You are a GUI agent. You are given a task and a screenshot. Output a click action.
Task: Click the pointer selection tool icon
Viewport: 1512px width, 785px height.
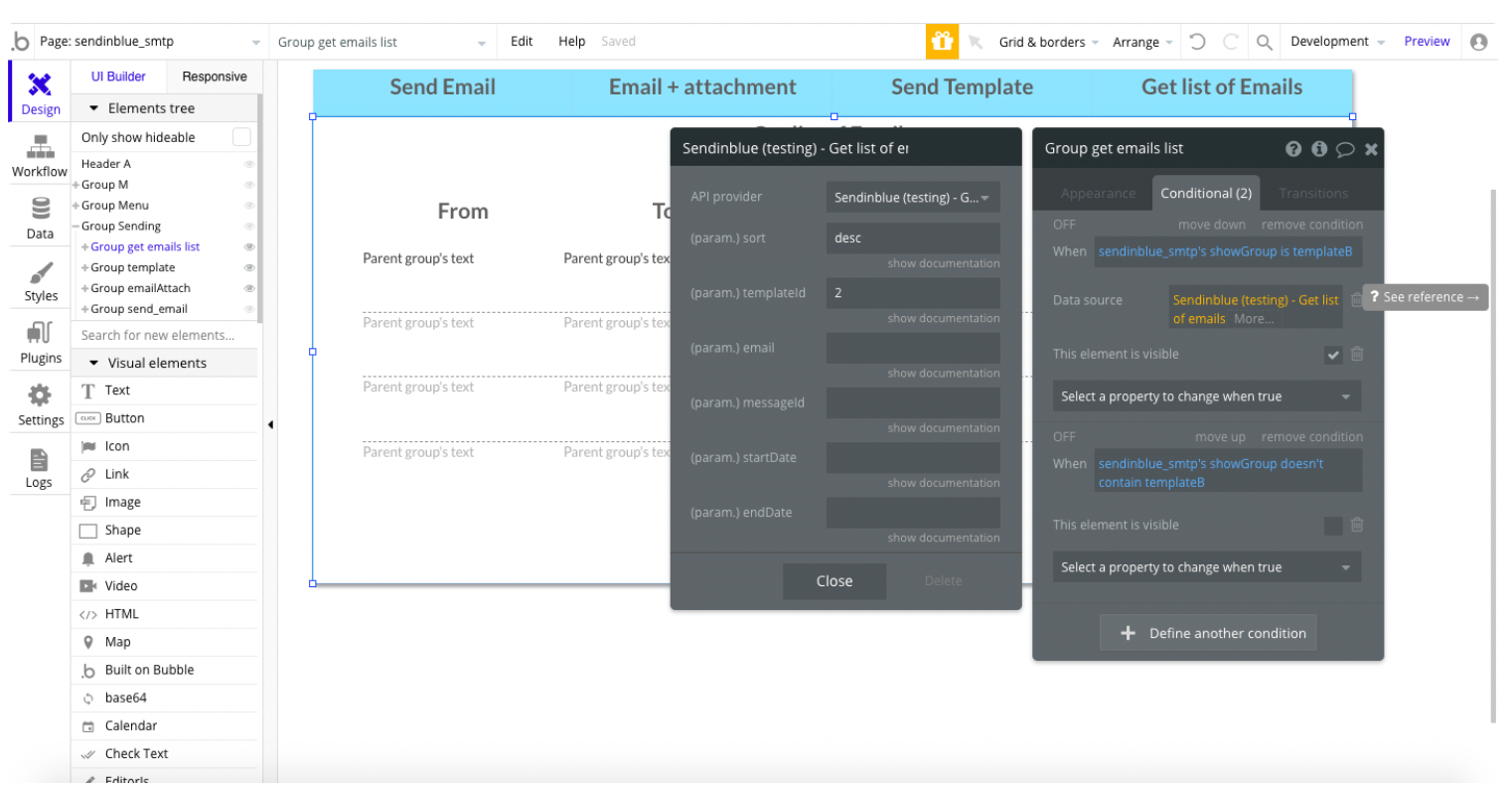[x=976, y=42]
